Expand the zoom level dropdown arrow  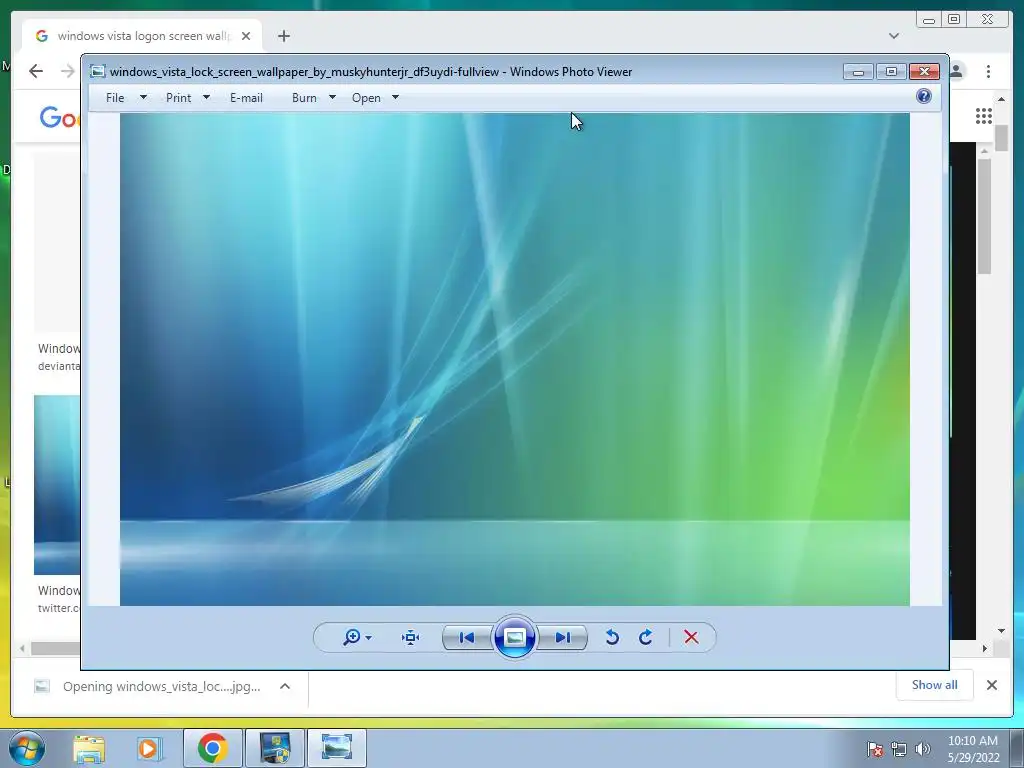coord(369,638)
